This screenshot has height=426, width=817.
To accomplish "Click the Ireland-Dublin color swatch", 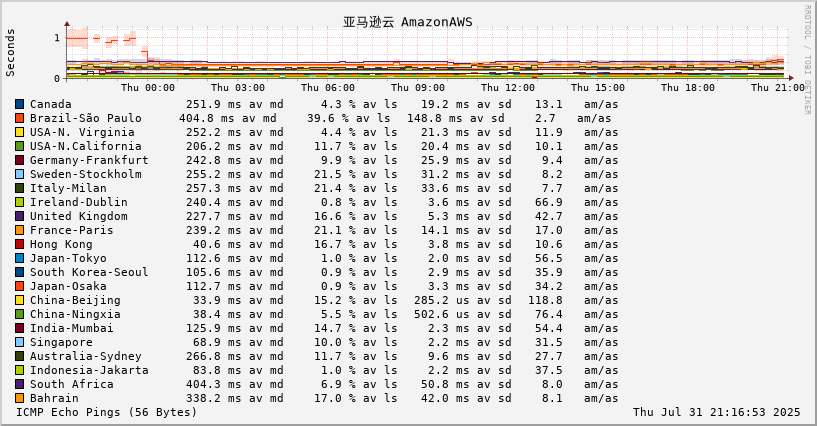I will click(19, 202).
